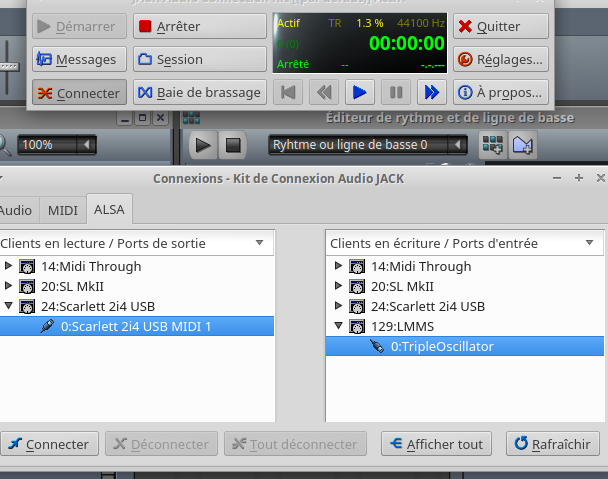Select 20:SL MkII input client row
Viewport: 608px width, 479px height.
point(465,286)
